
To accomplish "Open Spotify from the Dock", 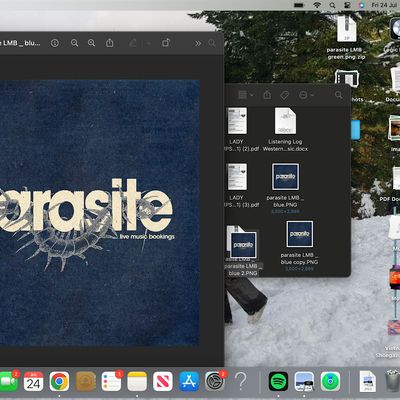I will tap(278, 381).
